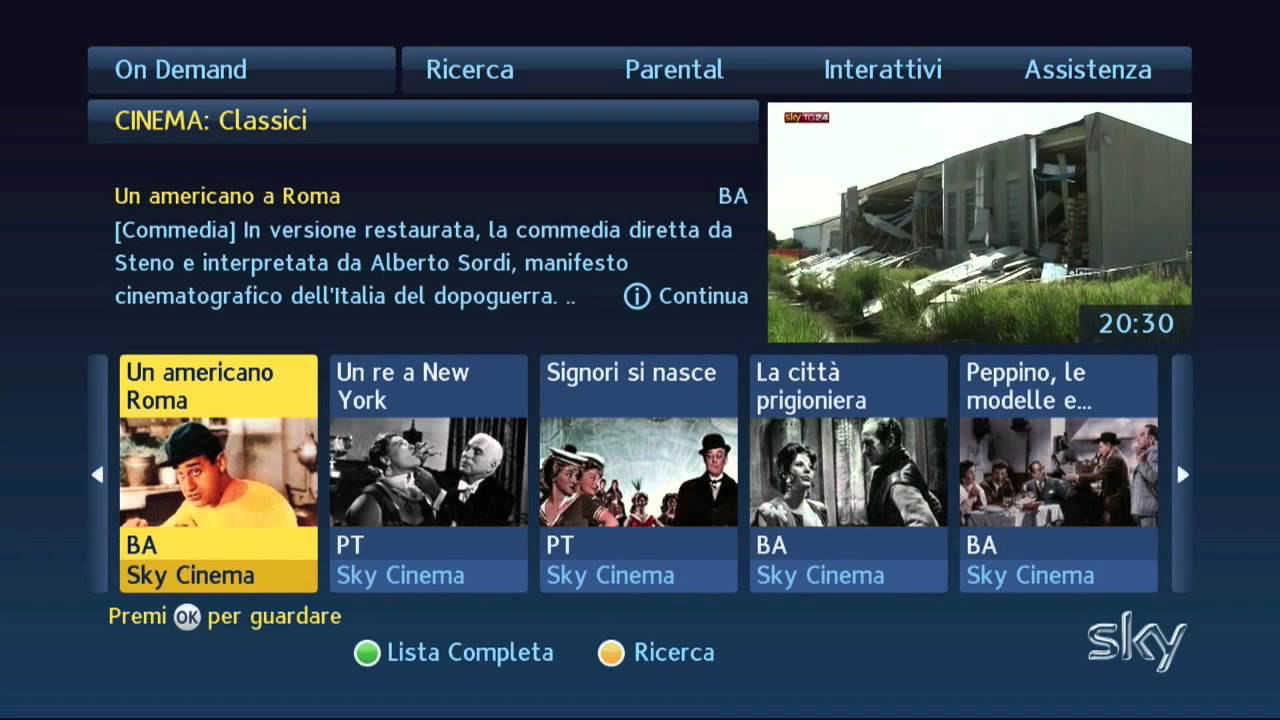1280x720 pixels.
Task: Click the yellow Ricerca circle button
Action: [x=611, y=653]
